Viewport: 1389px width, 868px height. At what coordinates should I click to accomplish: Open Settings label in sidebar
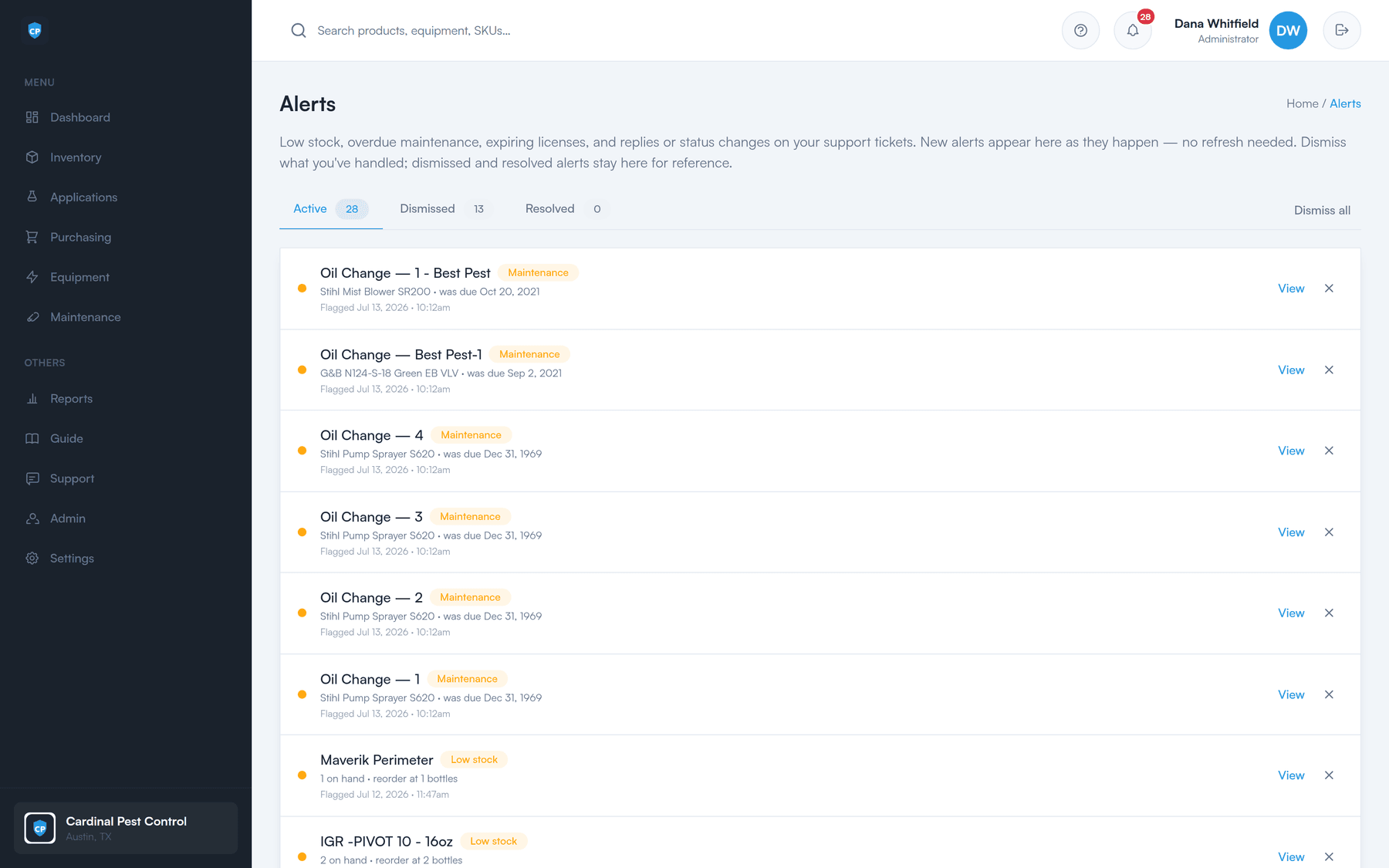coord(72,559)
